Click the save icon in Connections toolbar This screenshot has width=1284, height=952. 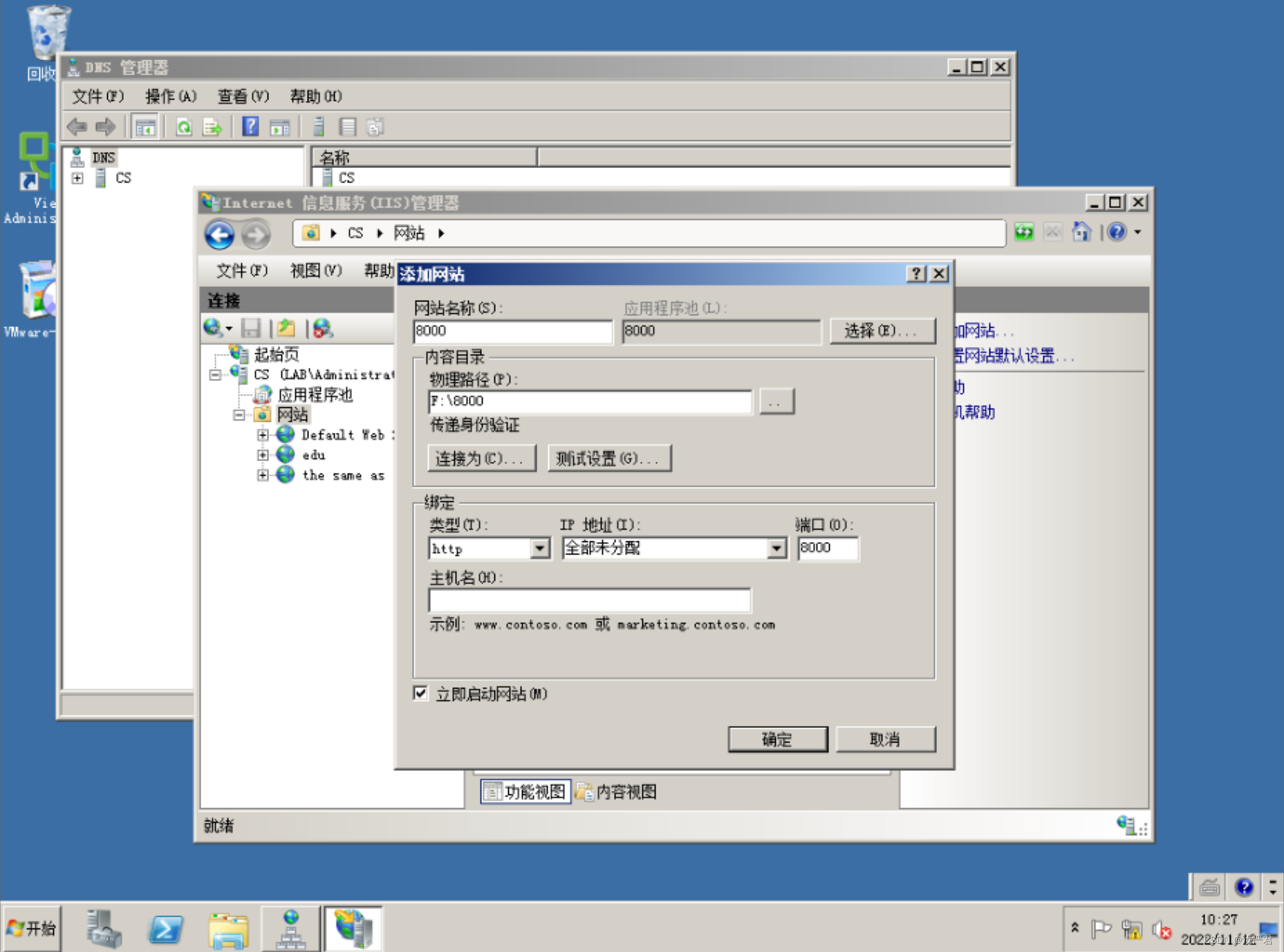[250, 328]
